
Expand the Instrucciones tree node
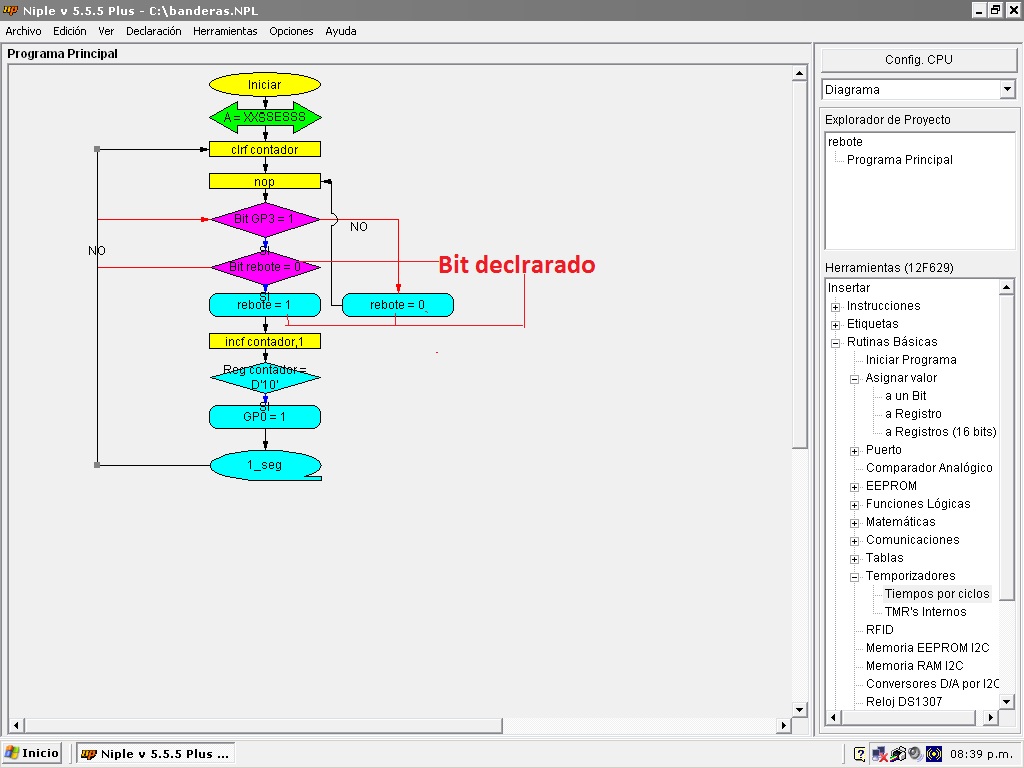(x=835, y=307)
